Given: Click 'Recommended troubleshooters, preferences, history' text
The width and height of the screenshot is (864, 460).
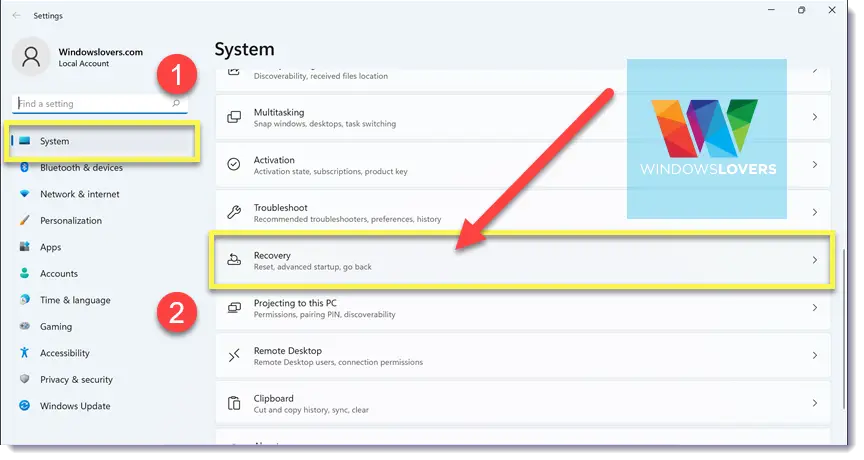Looking at the screenshot, I should pos(347,219).
